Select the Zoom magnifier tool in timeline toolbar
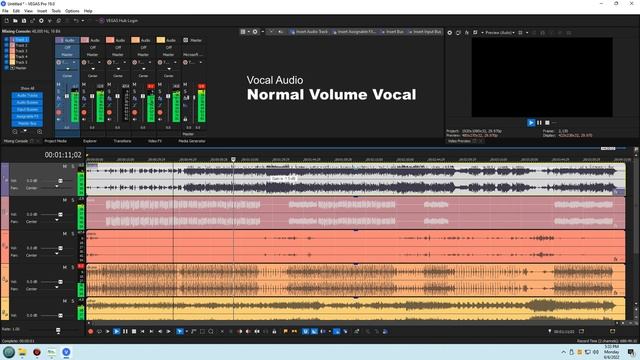The image size is (640, 360). point(211,331)
